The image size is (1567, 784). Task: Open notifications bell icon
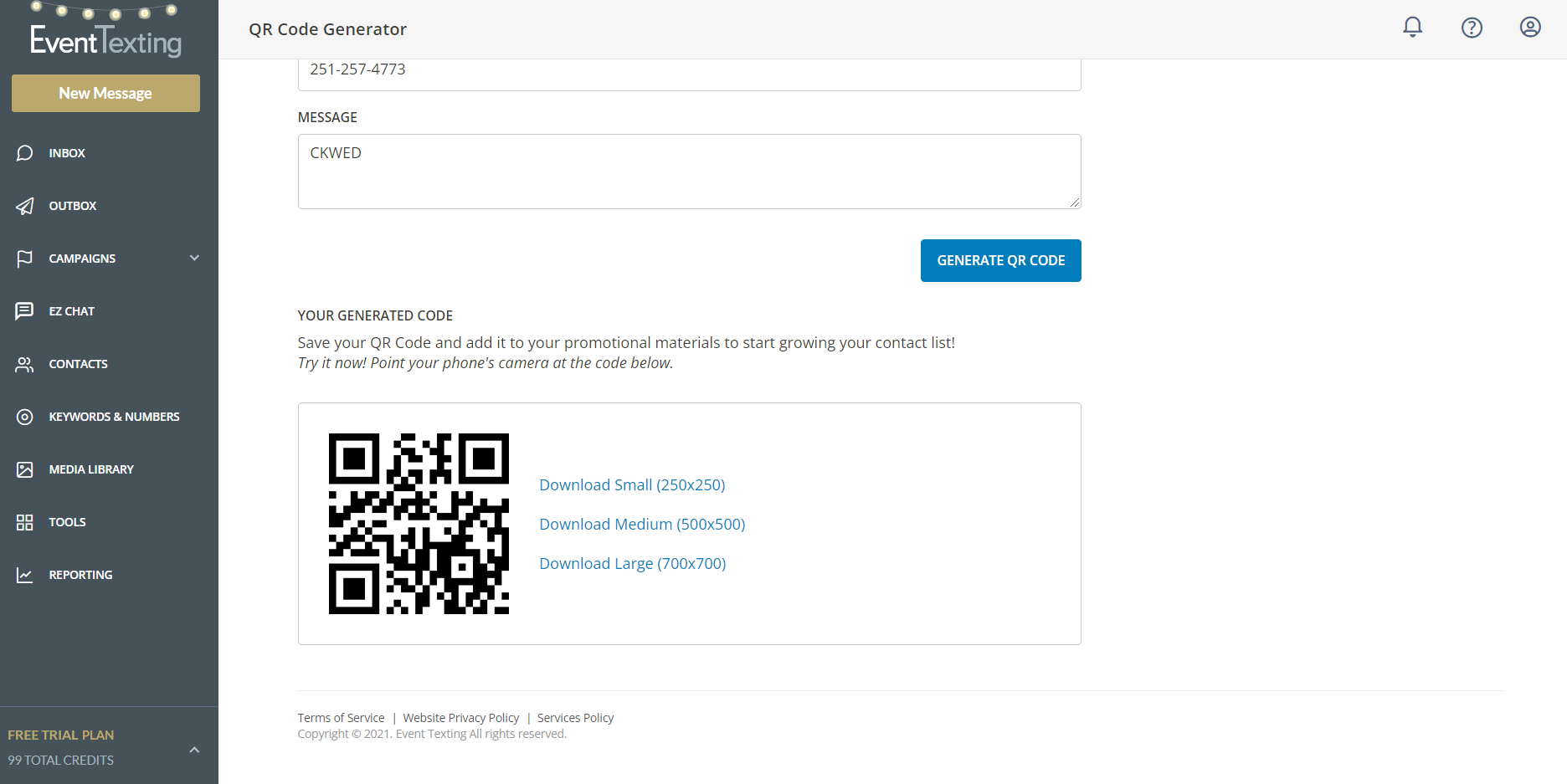tap(1412, 28)
